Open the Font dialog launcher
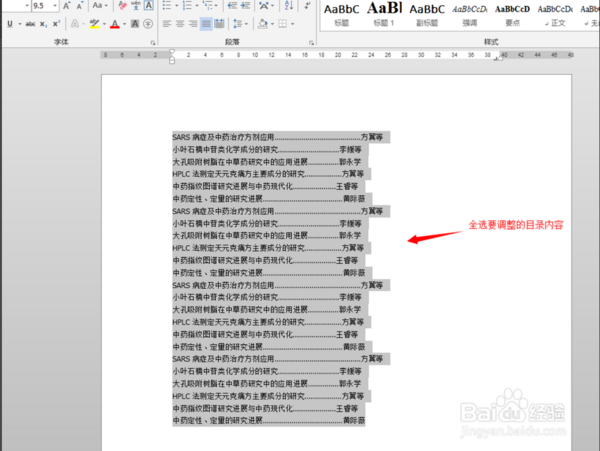Image resolution: width=600 pixels, height=451 pixels. (x=153, y=43)
